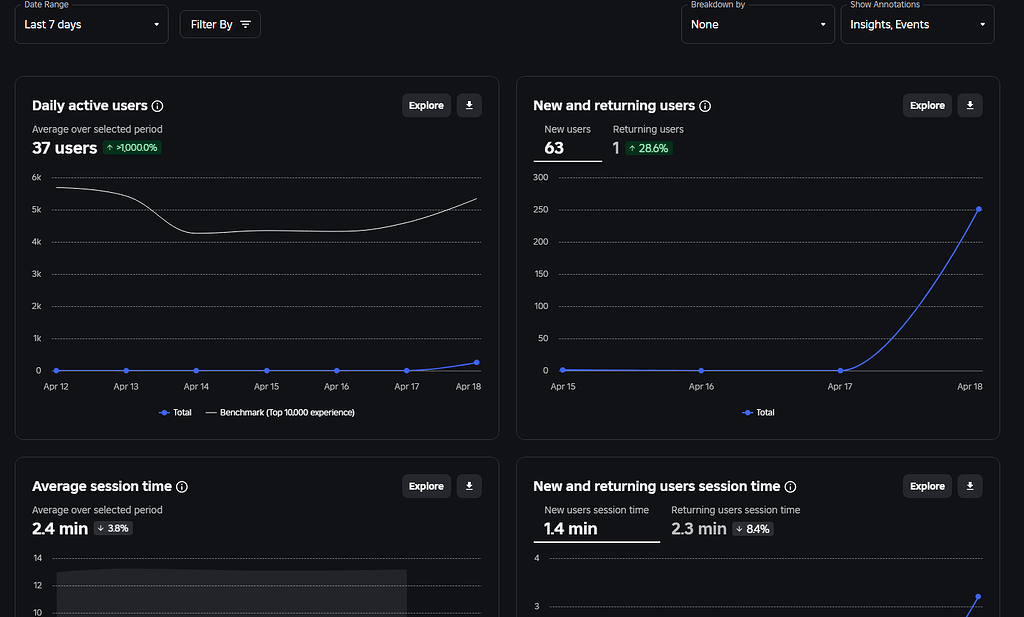Explore the Average session time chart
This screenshot has width=1024, height=617.
(426, 486)
